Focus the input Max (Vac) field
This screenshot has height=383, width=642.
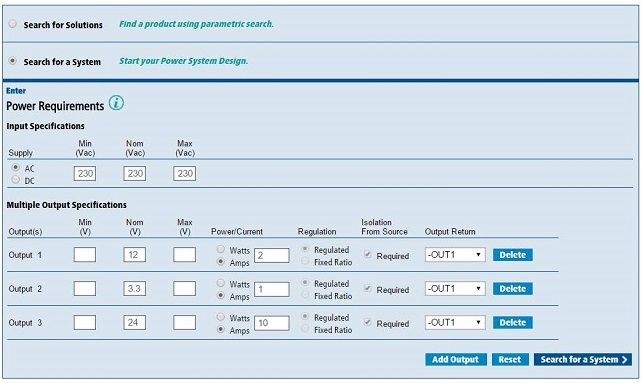[x=184, y=173]
